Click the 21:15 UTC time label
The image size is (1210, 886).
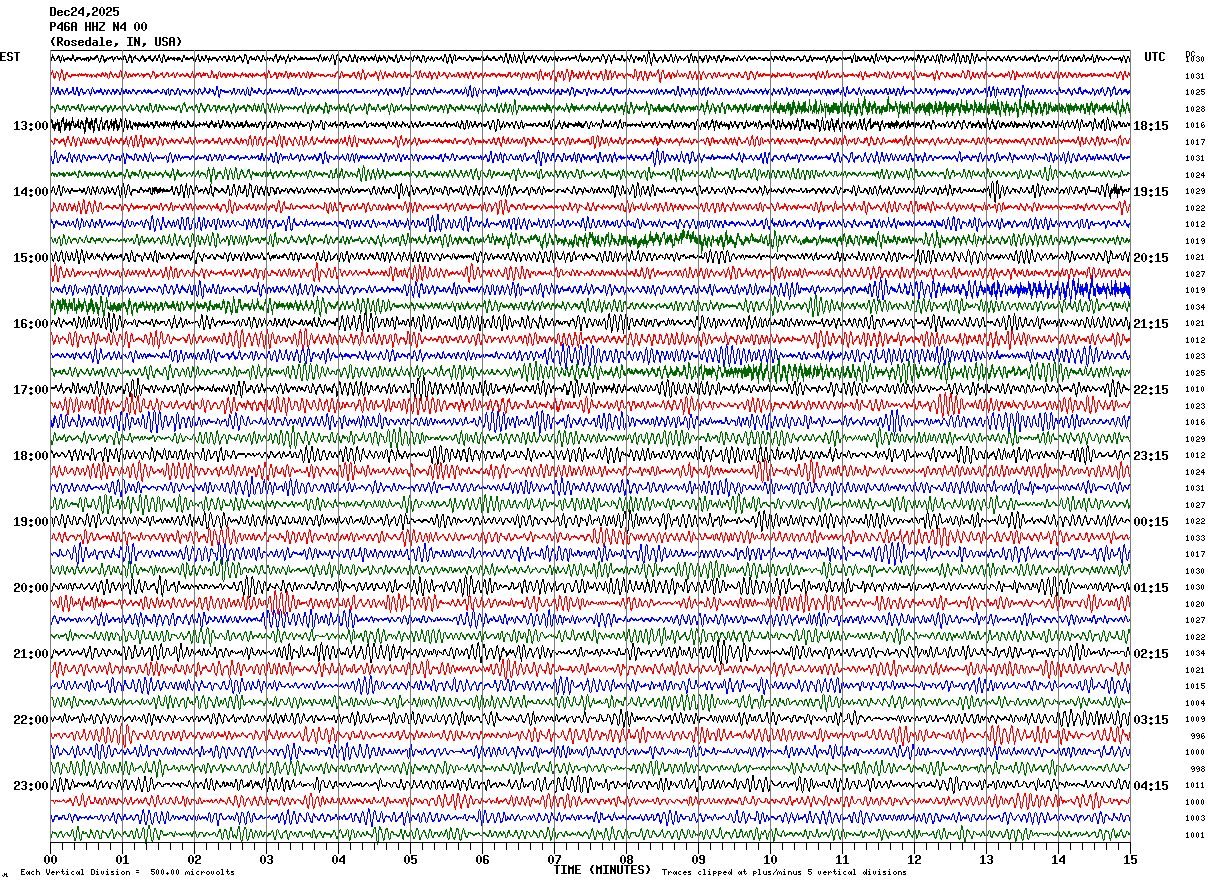[x=1151, y=324]
